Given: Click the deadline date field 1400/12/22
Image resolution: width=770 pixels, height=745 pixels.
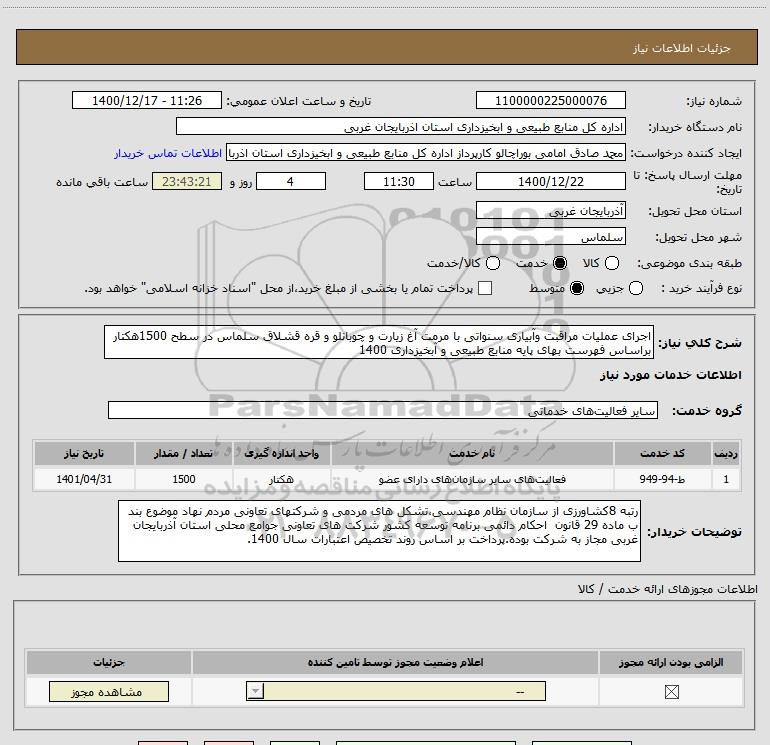Looking at the screenshot, I should 550,181.
